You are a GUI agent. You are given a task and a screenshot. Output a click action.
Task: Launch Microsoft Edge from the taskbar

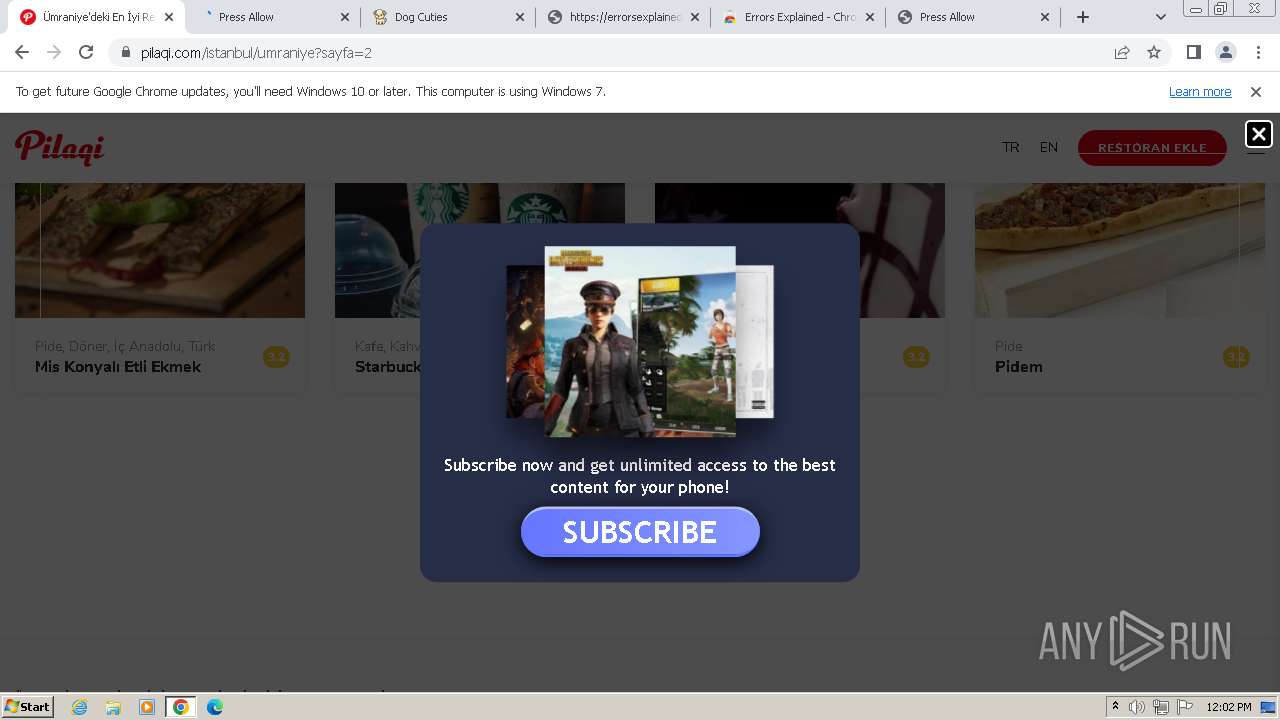point(215,707)
